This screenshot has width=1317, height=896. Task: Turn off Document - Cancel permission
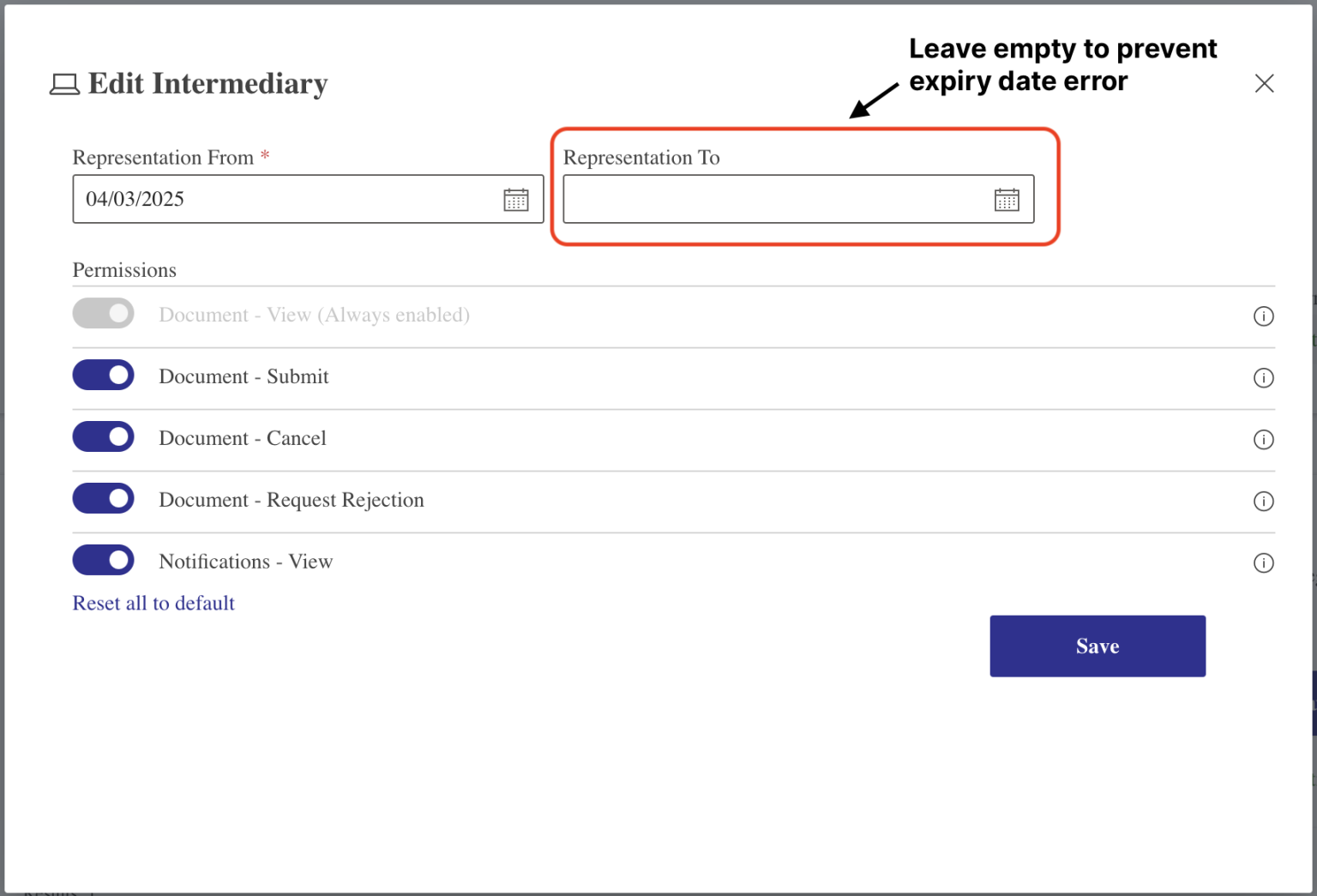pyautogui.click(x=103, y=436)
